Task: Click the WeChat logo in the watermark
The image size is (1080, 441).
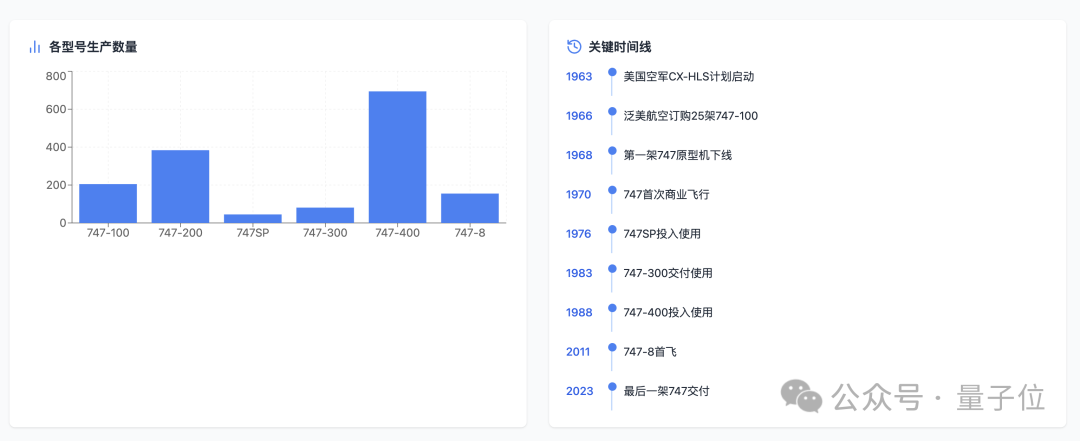Action: click(802, 396)
